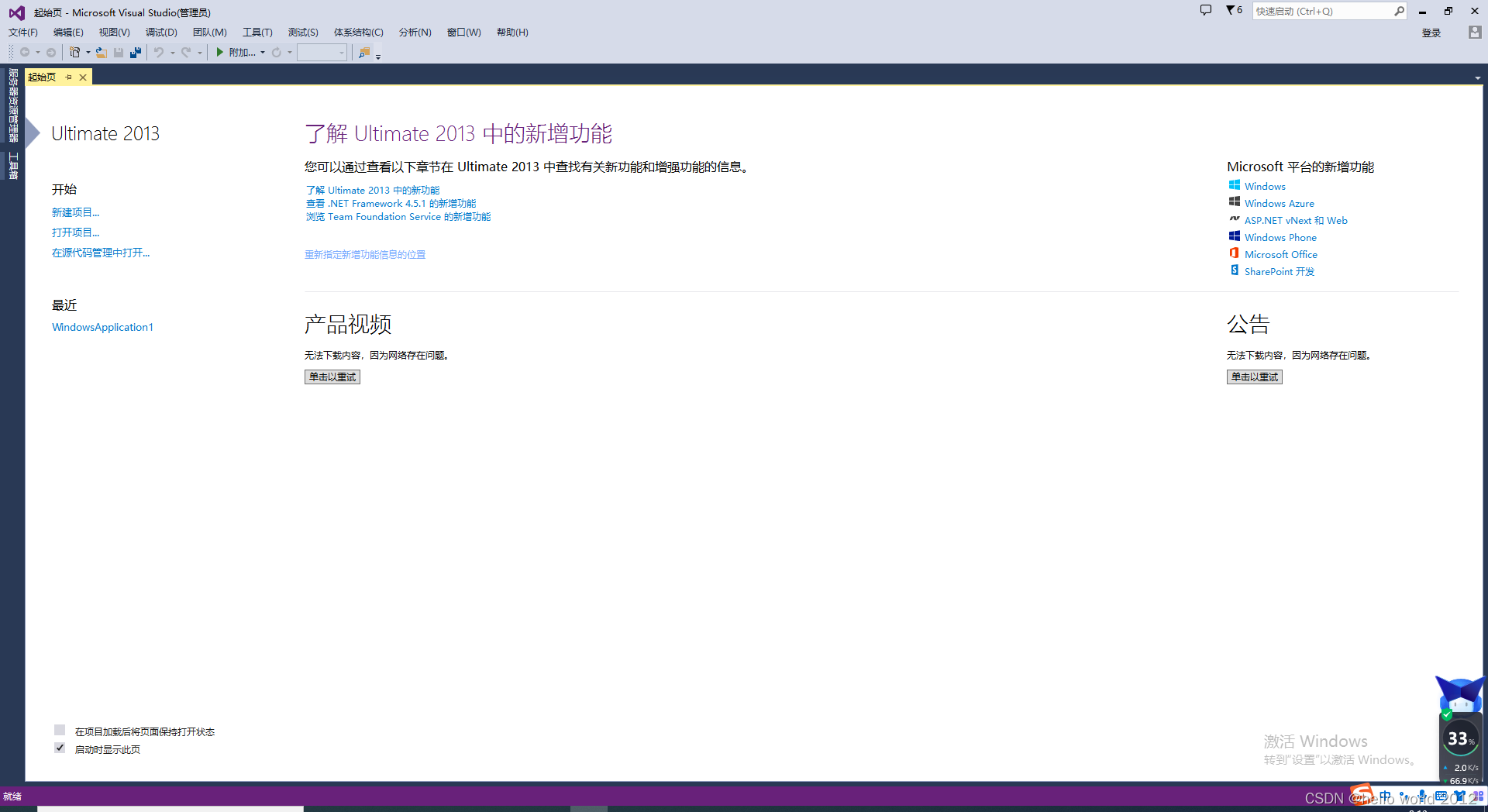Click 单击以重试 under 公告

(x=1255, y=377)
